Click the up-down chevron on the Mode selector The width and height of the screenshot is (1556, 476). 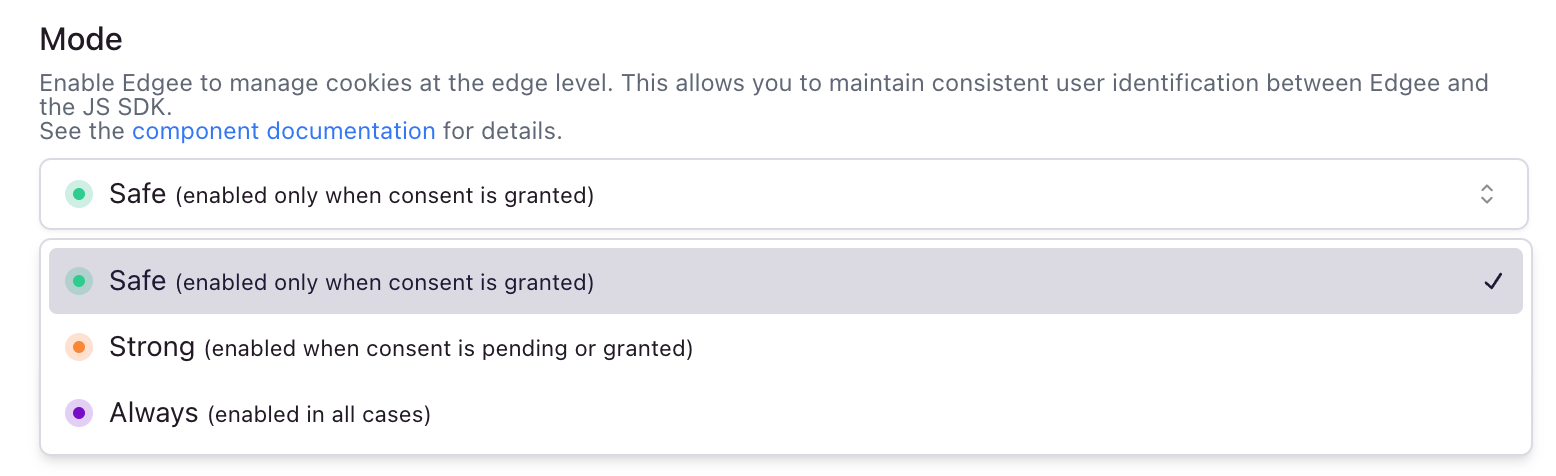click(1486, 194)
